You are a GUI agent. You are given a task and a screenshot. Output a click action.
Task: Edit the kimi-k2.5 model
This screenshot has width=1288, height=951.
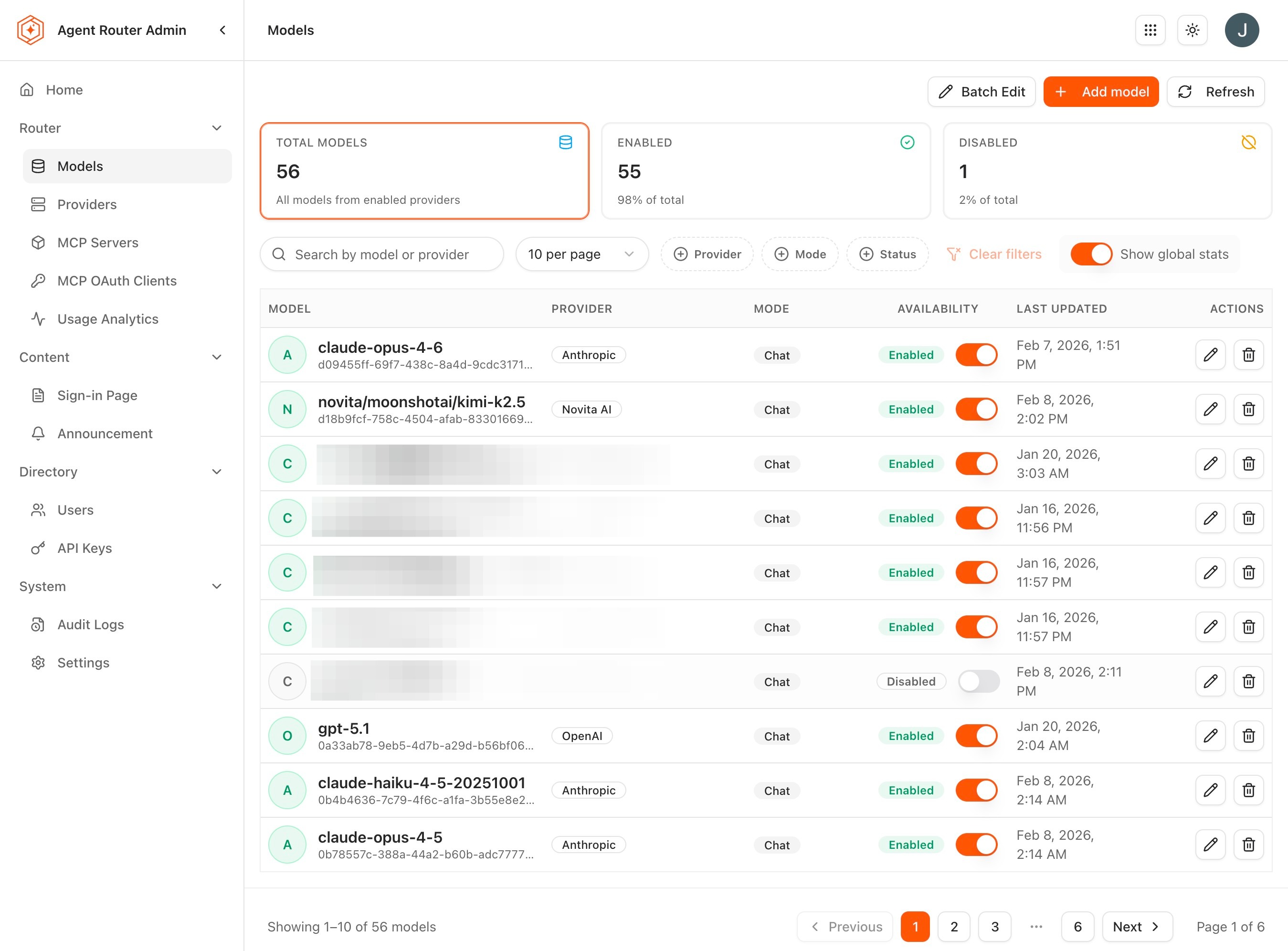[1210, 409]
